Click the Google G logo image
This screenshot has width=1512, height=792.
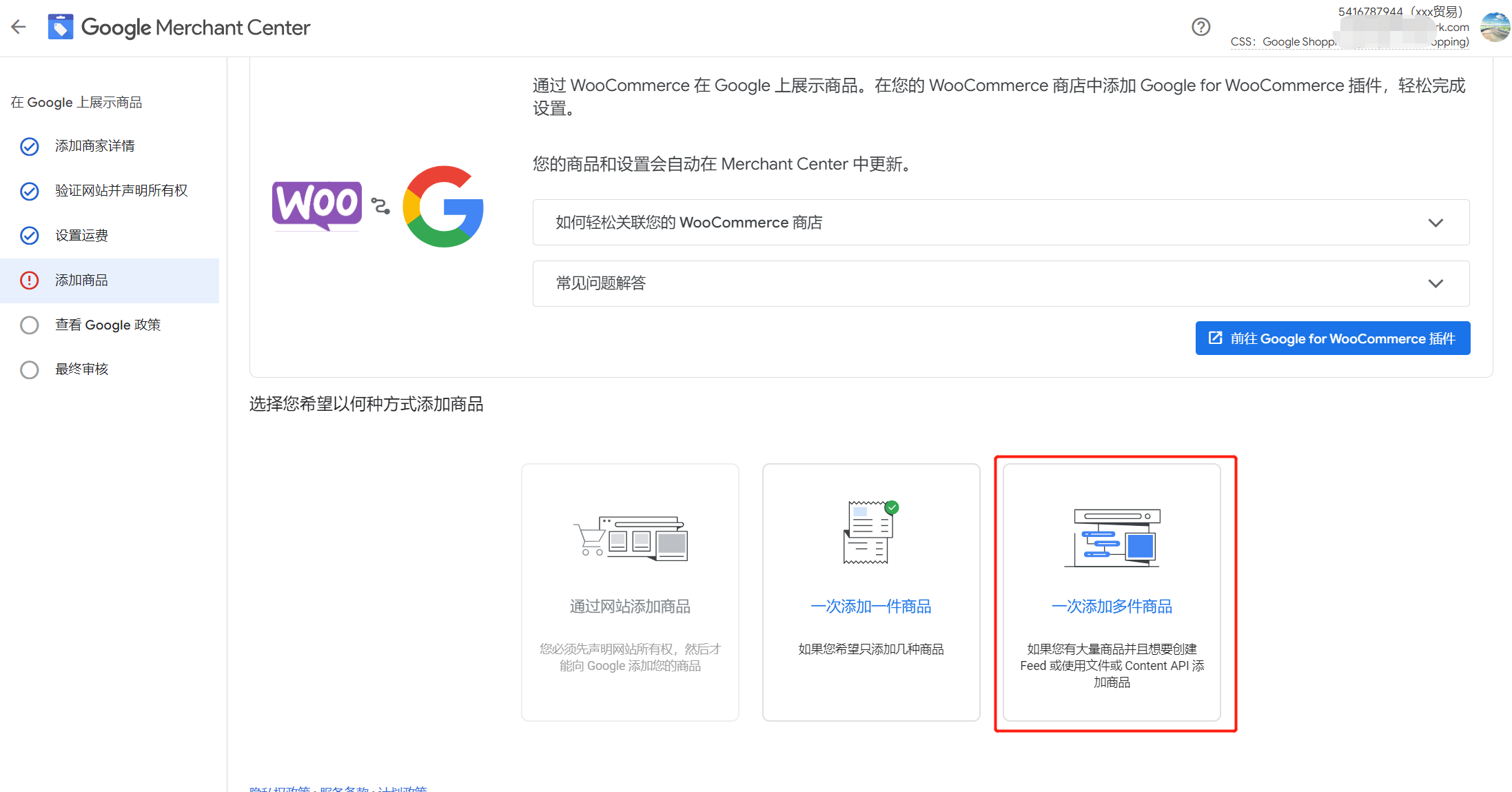tap(443, 206)
